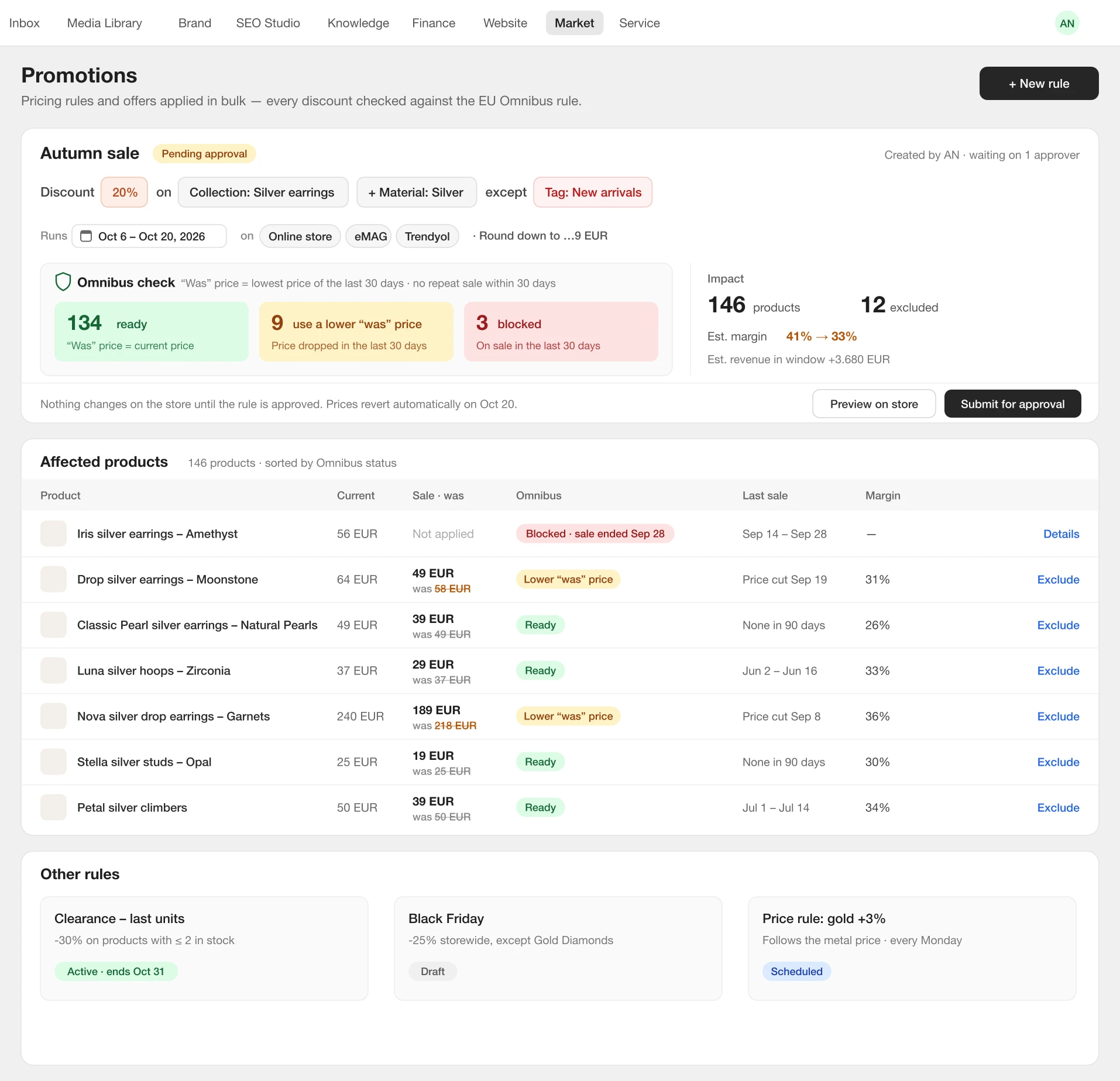The height and width of the screenshot is (1081, 1120).
Task: Open the Inbox tab
Action: pos(25,23)
